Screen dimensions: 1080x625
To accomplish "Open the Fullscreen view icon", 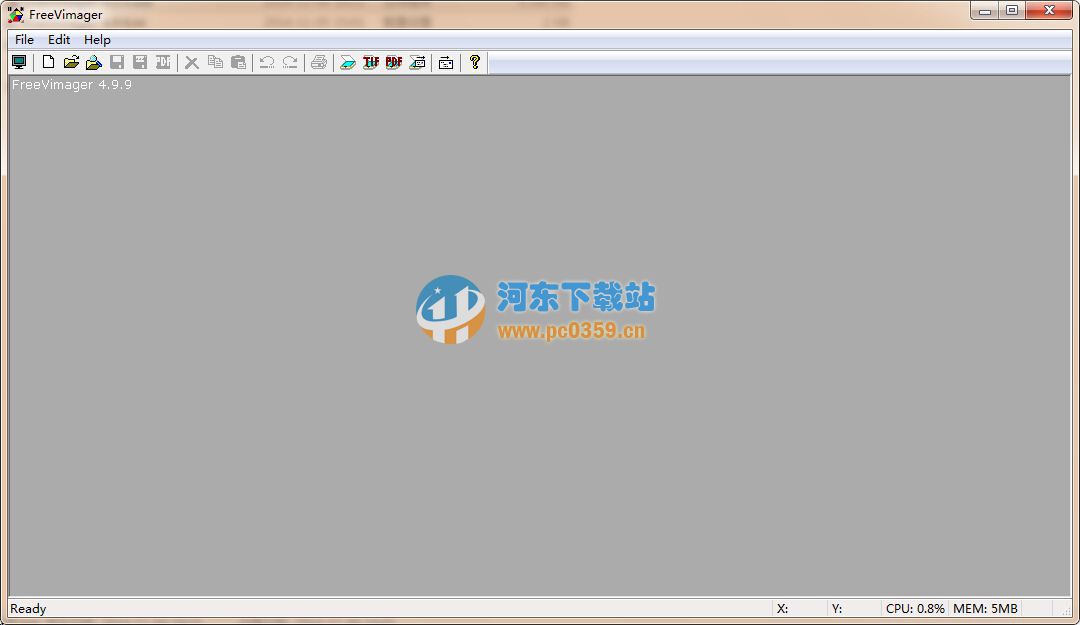I will click(x=19, y=62).
